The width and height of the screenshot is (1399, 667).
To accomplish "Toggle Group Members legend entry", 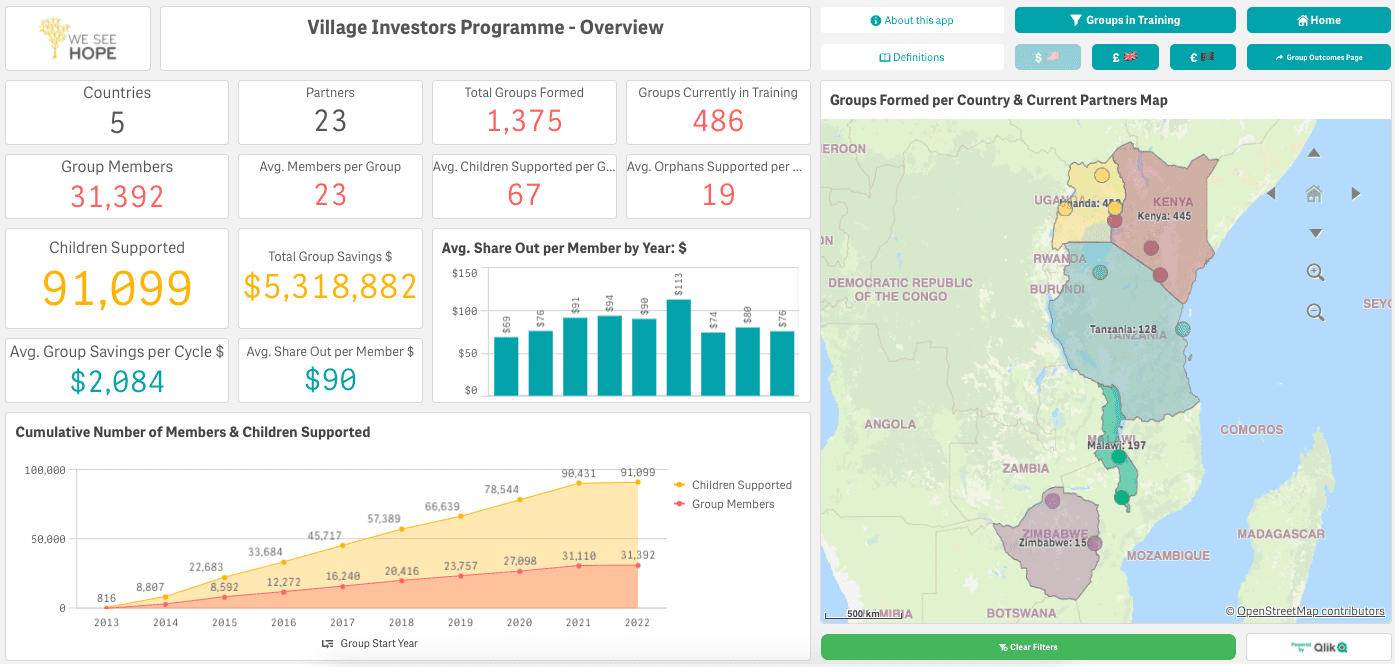I will click(x=725, y=504).
